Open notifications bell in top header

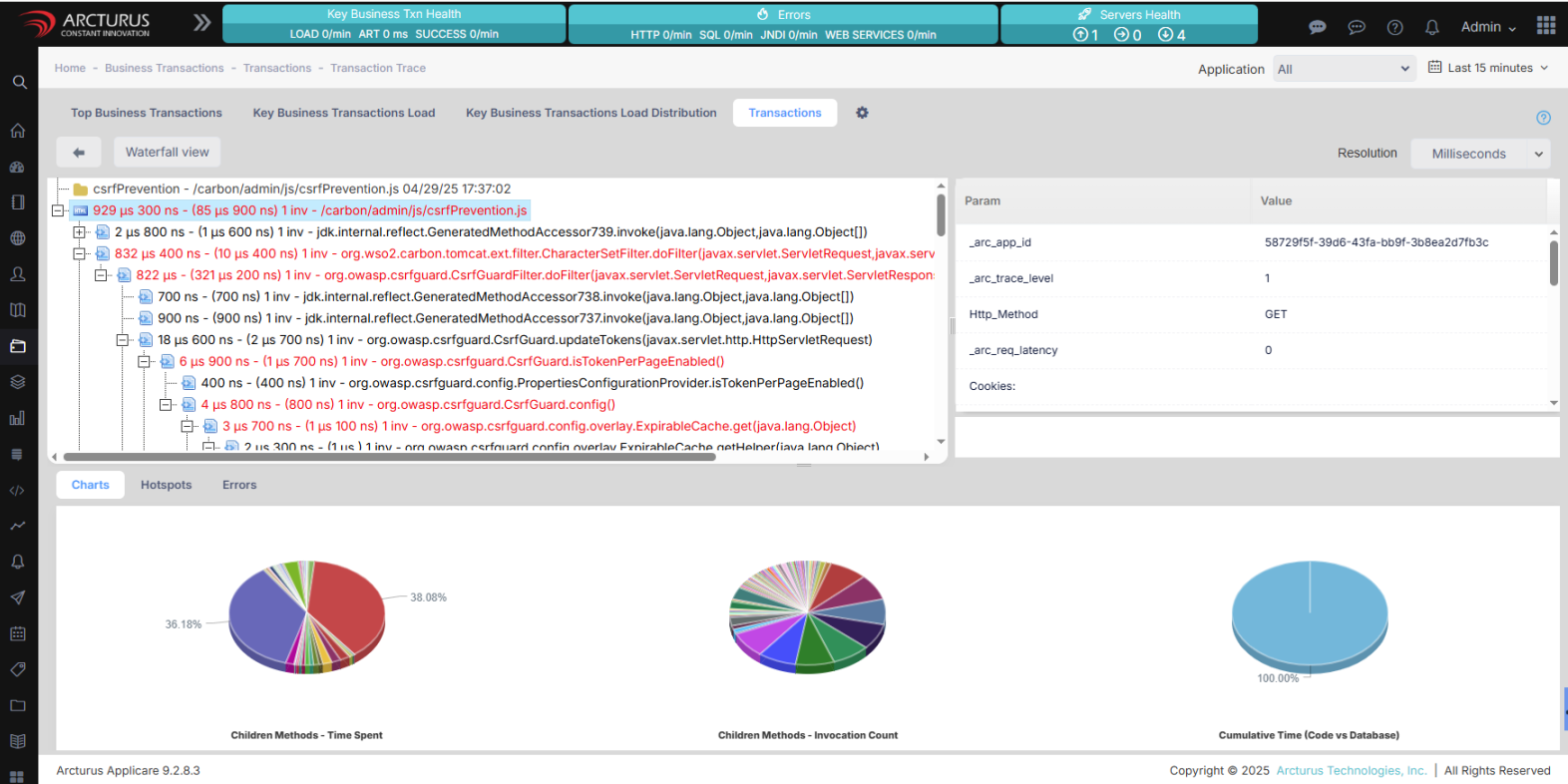[x=1432, y=27]
